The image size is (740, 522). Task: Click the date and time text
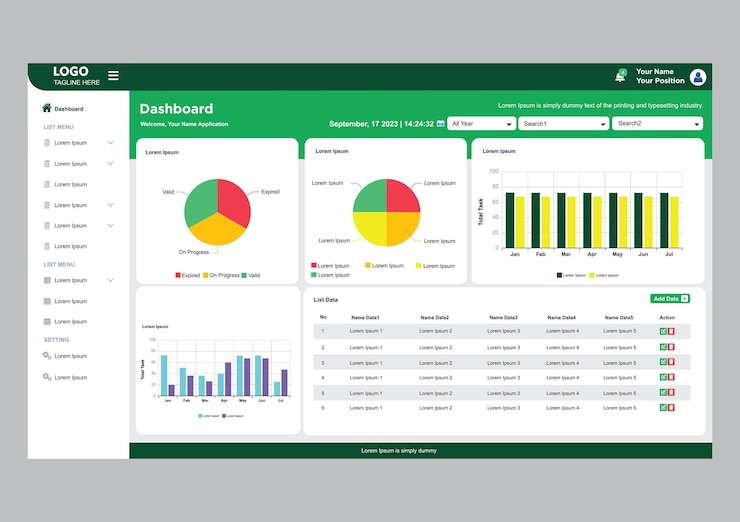[x=381, y=124]
